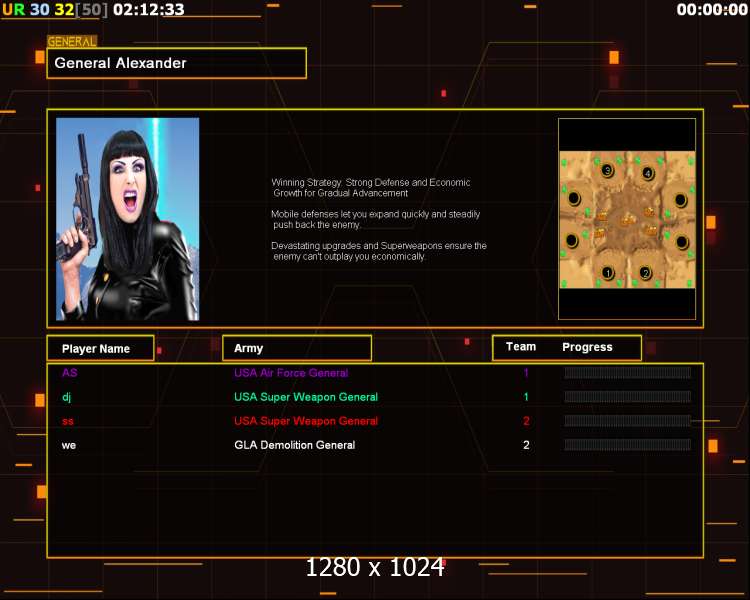
Task: Click the Player Name column header
Action: click(100, 348)
